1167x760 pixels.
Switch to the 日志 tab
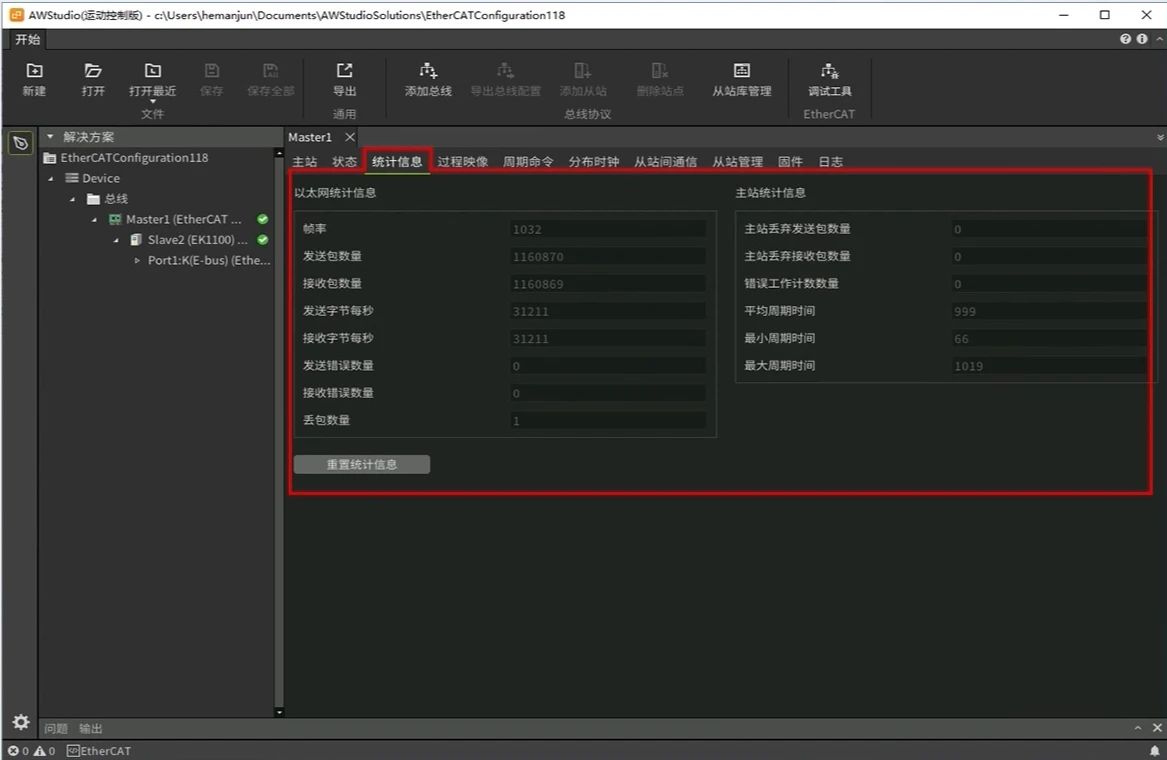tap(830, 162)
